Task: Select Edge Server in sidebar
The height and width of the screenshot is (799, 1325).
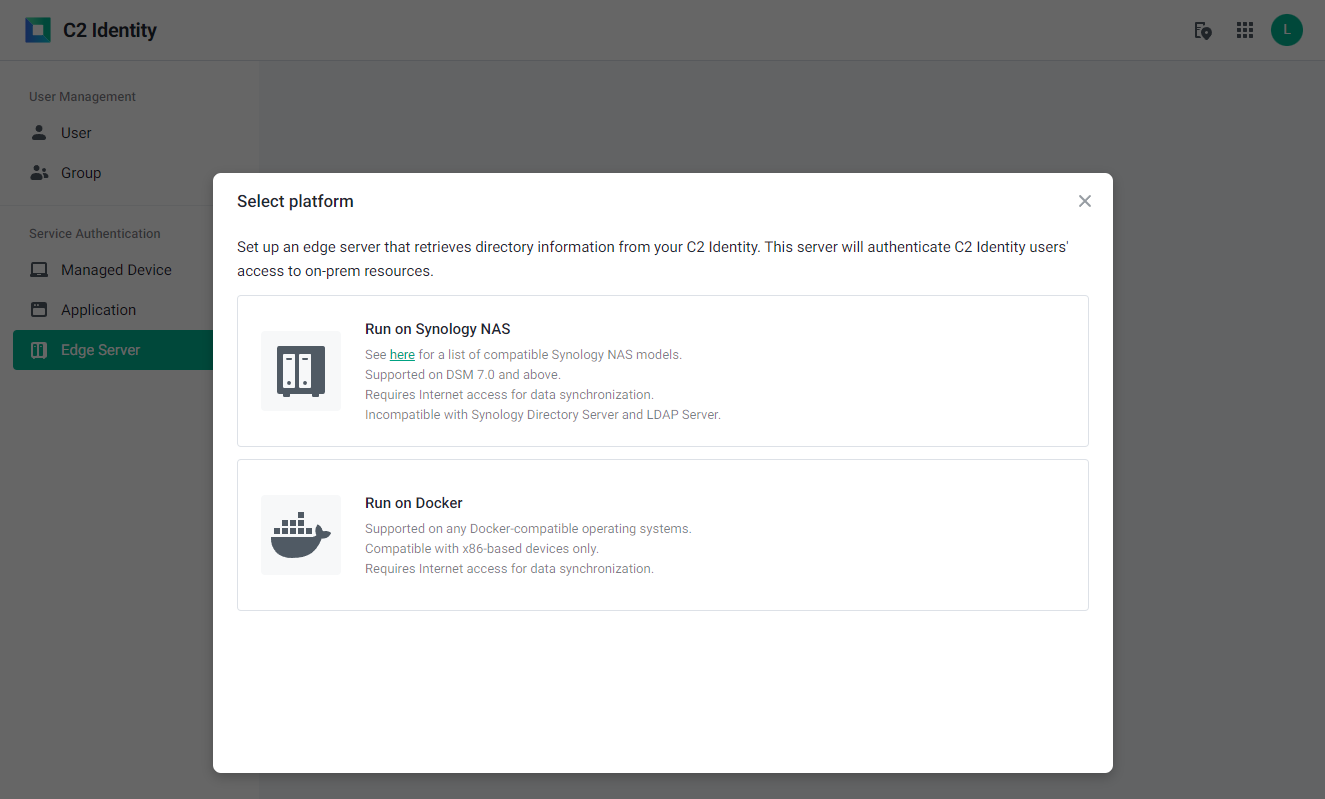Action: click(113, 350)
